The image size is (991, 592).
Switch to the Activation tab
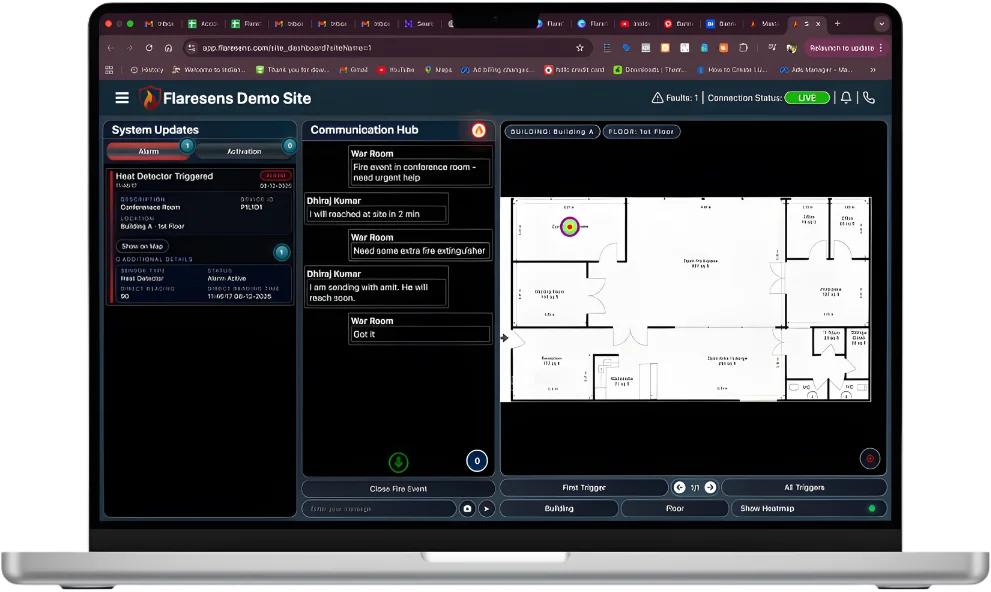tap(244, 151)
